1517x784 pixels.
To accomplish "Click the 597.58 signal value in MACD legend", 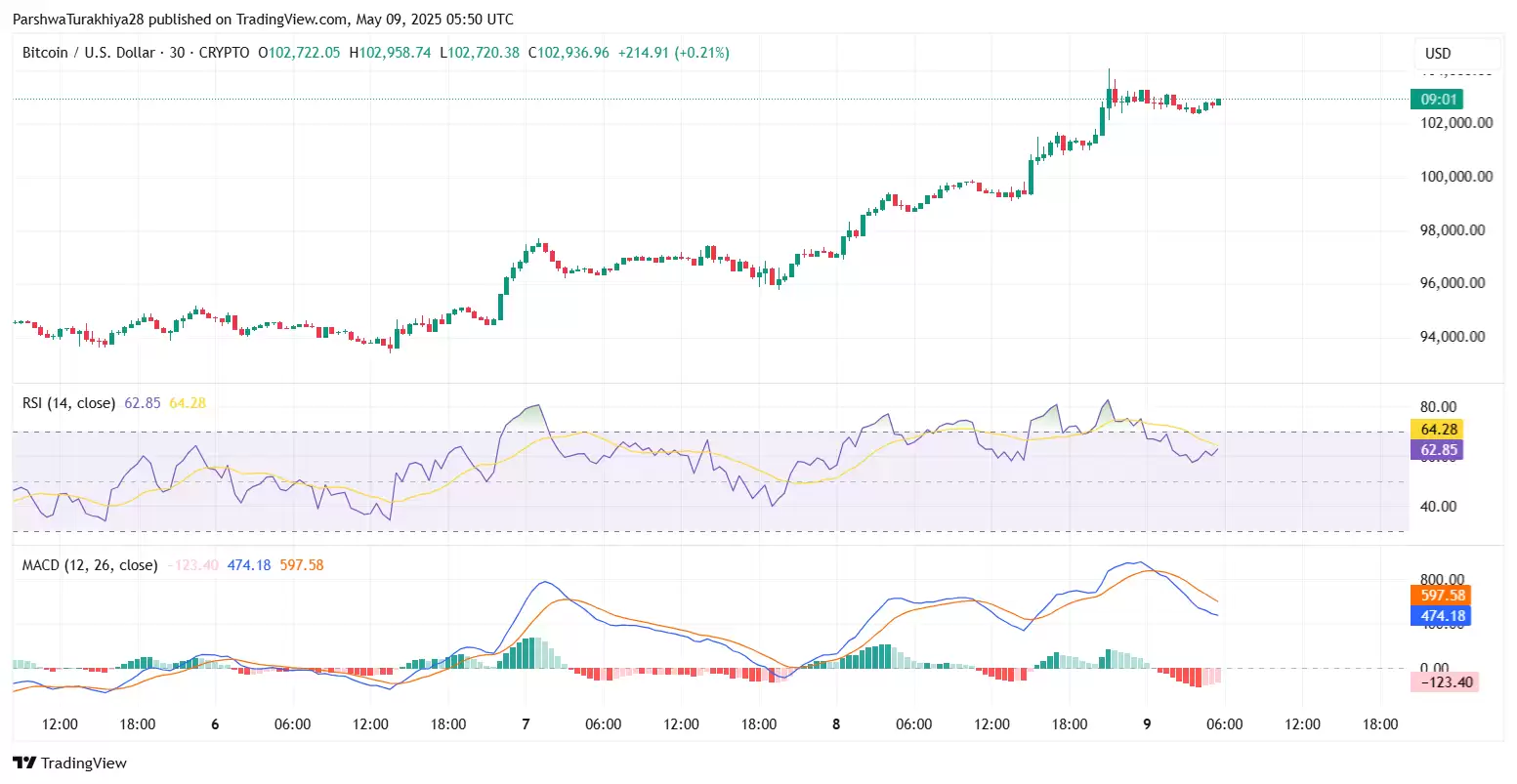I will (301, 565).
